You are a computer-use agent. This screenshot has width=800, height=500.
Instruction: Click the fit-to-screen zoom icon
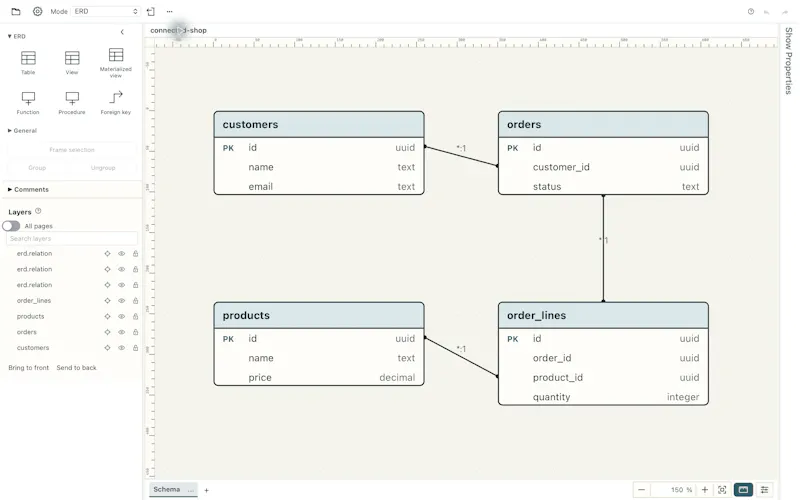pyautogui.click(x=722, y=490)
